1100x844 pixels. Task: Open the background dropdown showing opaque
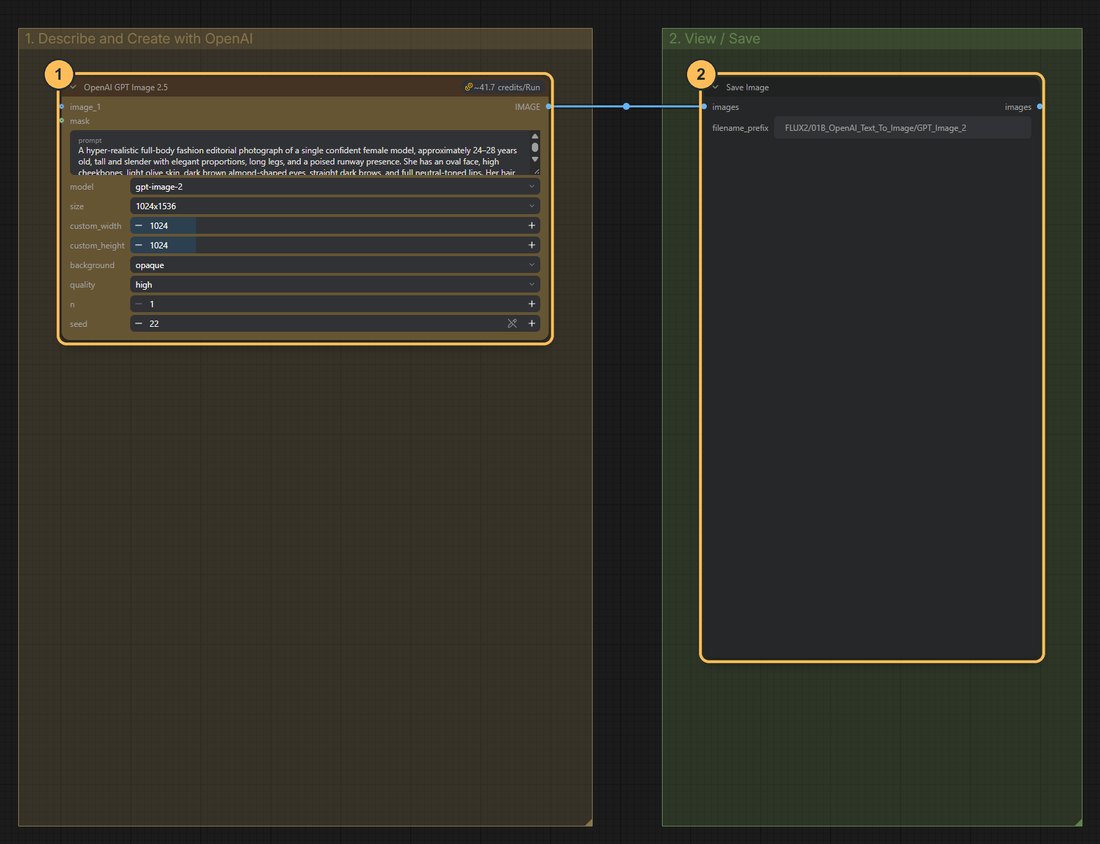point(335,265)
